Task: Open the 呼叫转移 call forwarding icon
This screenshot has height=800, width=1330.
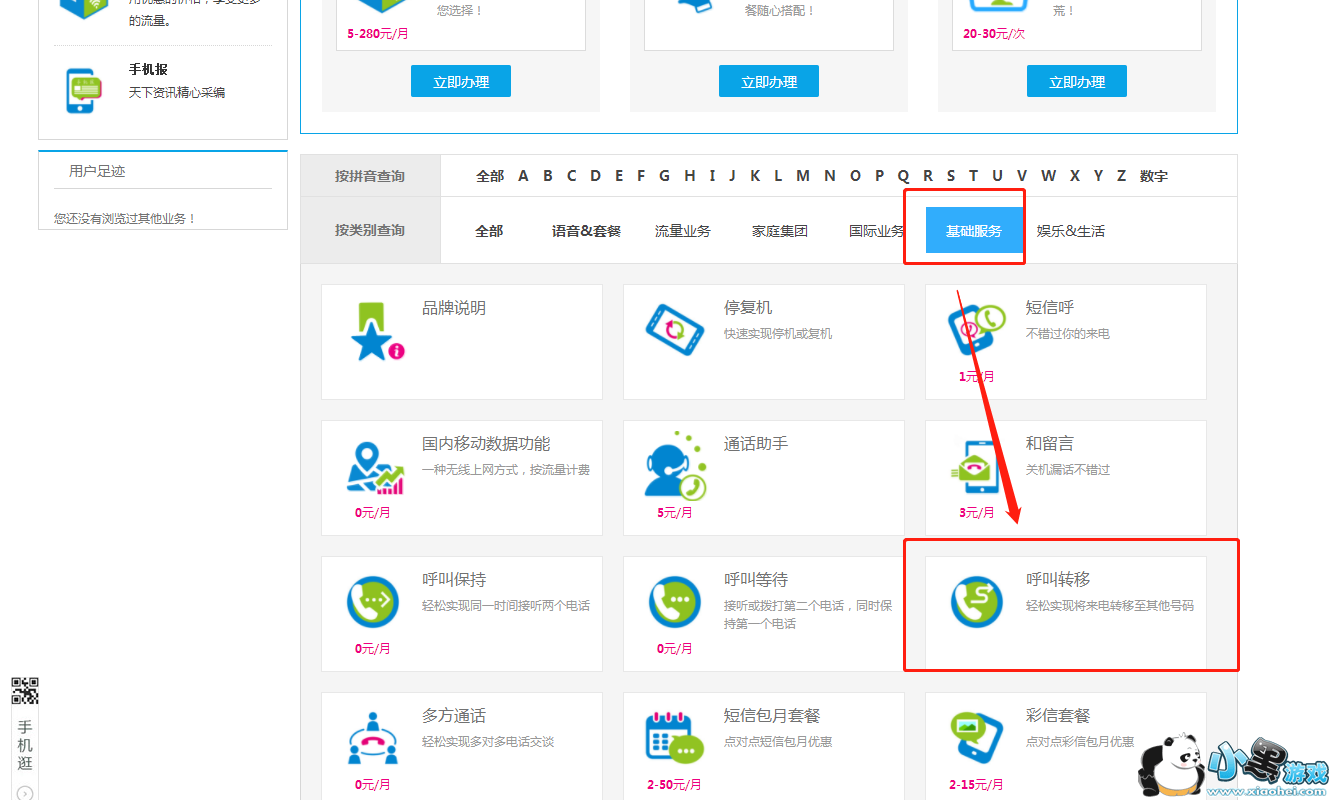Action: 977,602
